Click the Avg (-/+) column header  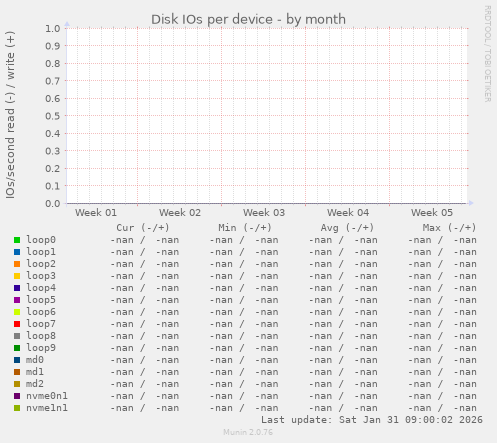(347, 228)
